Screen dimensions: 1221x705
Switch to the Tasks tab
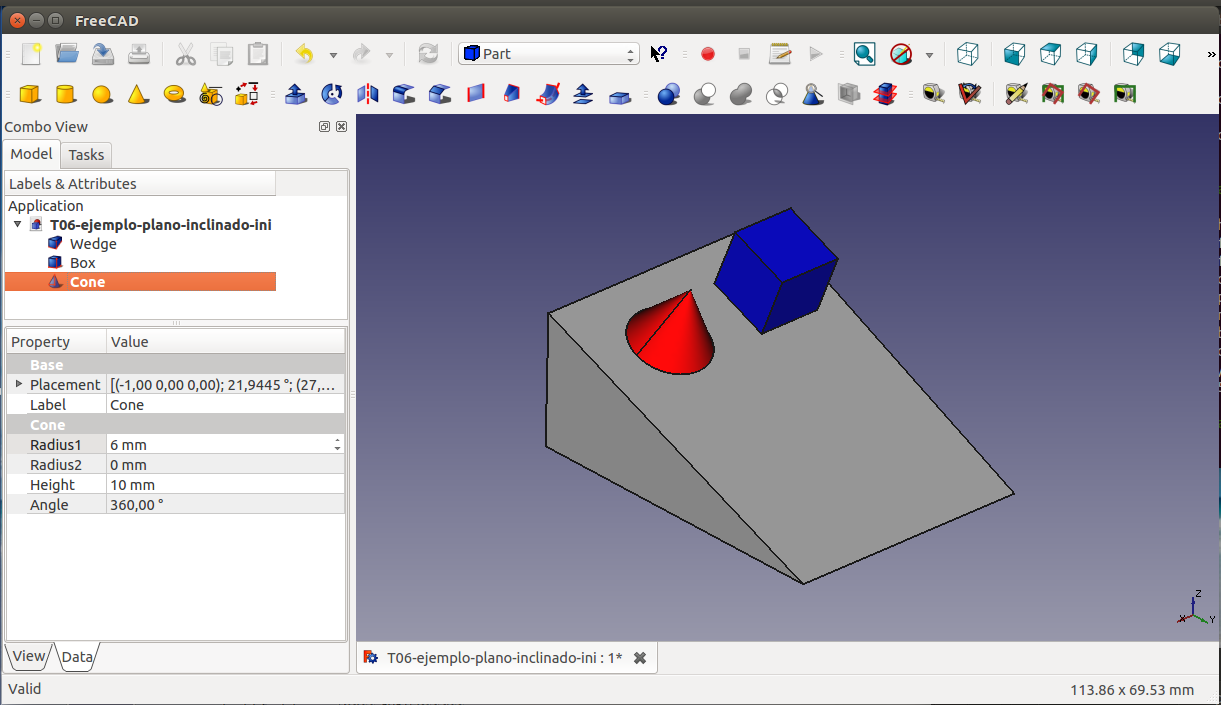[86, 154]
